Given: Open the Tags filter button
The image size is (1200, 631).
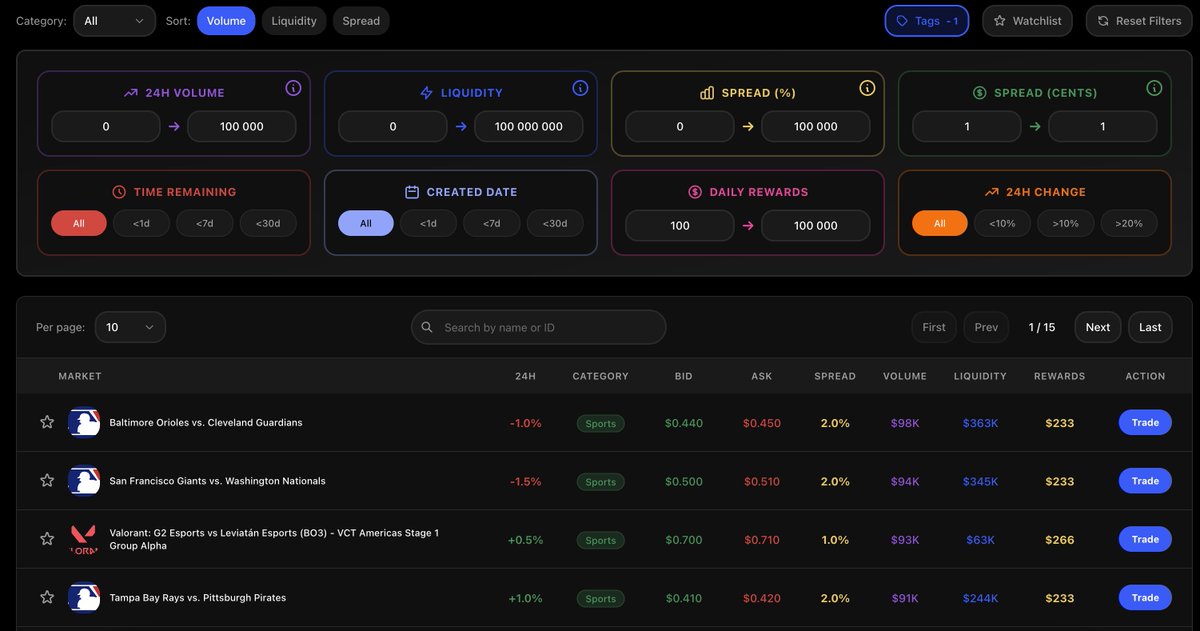Looking at the screenshot, I should pos(927,21).
